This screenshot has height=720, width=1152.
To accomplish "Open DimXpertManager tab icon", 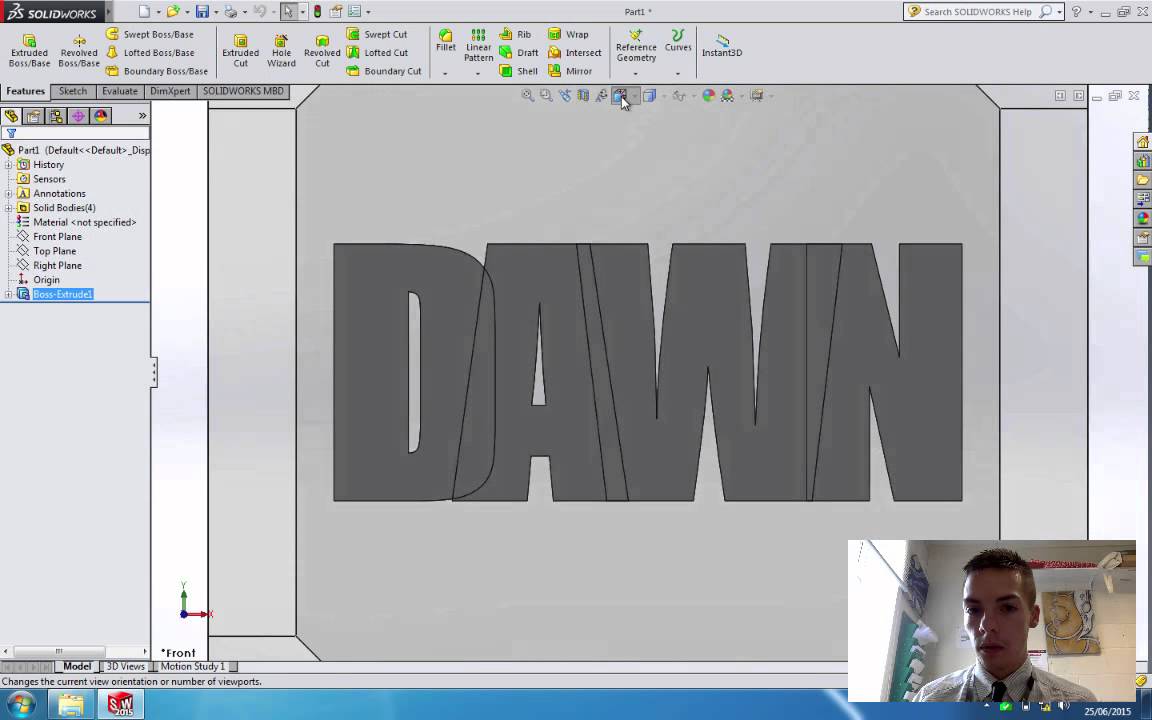I will tap(78, 116).
